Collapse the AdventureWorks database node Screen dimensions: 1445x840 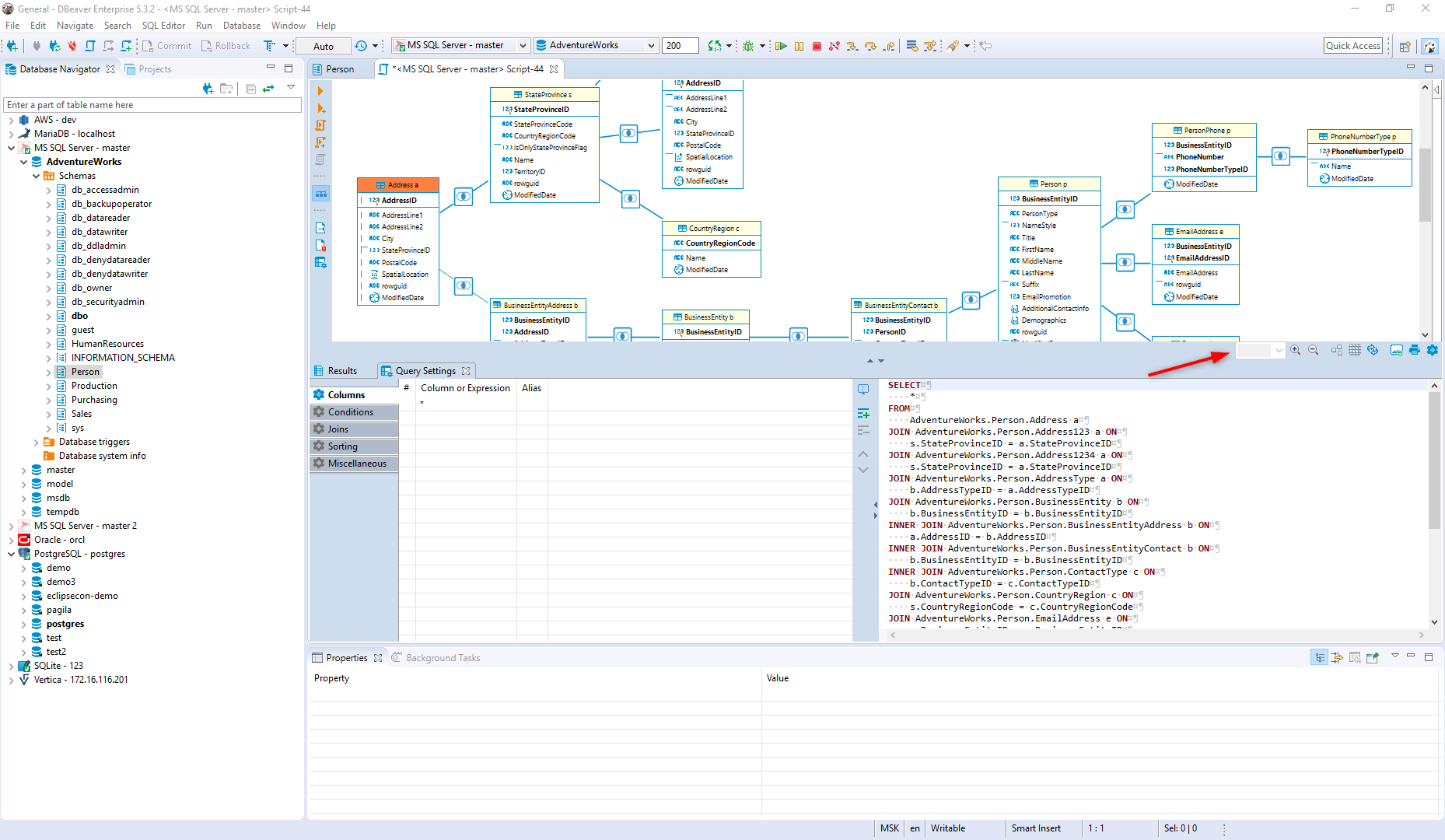click(x=24, y=161)
